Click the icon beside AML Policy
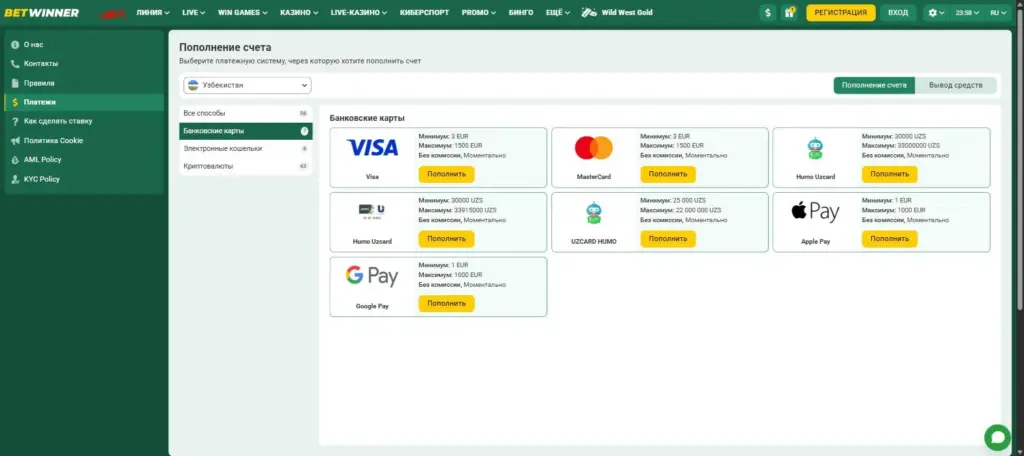 (15, 159)
